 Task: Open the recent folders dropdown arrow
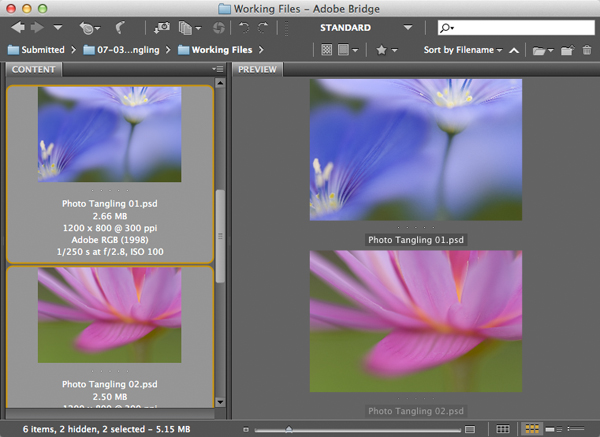click(x=58, y=28)
